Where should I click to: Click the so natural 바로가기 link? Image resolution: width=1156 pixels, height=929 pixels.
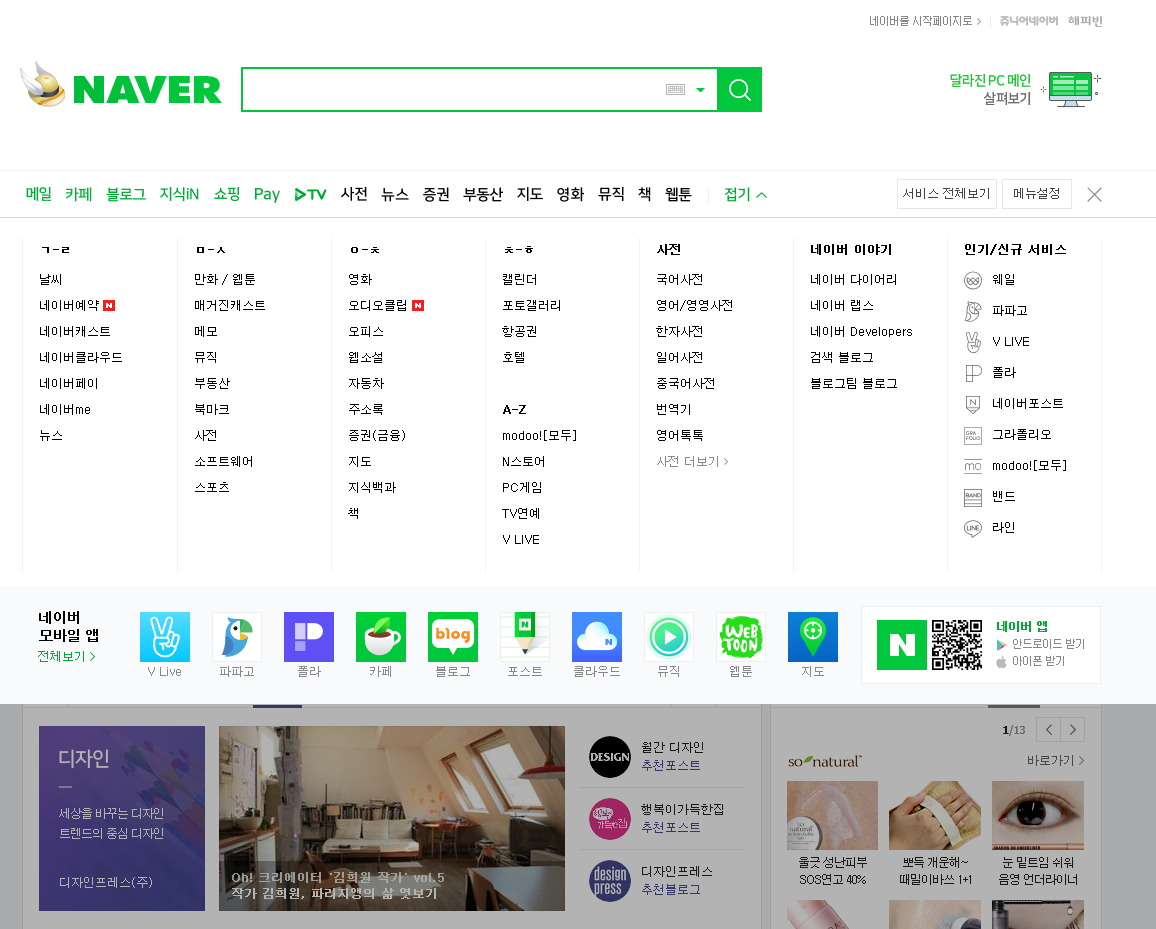(1055, 761)
